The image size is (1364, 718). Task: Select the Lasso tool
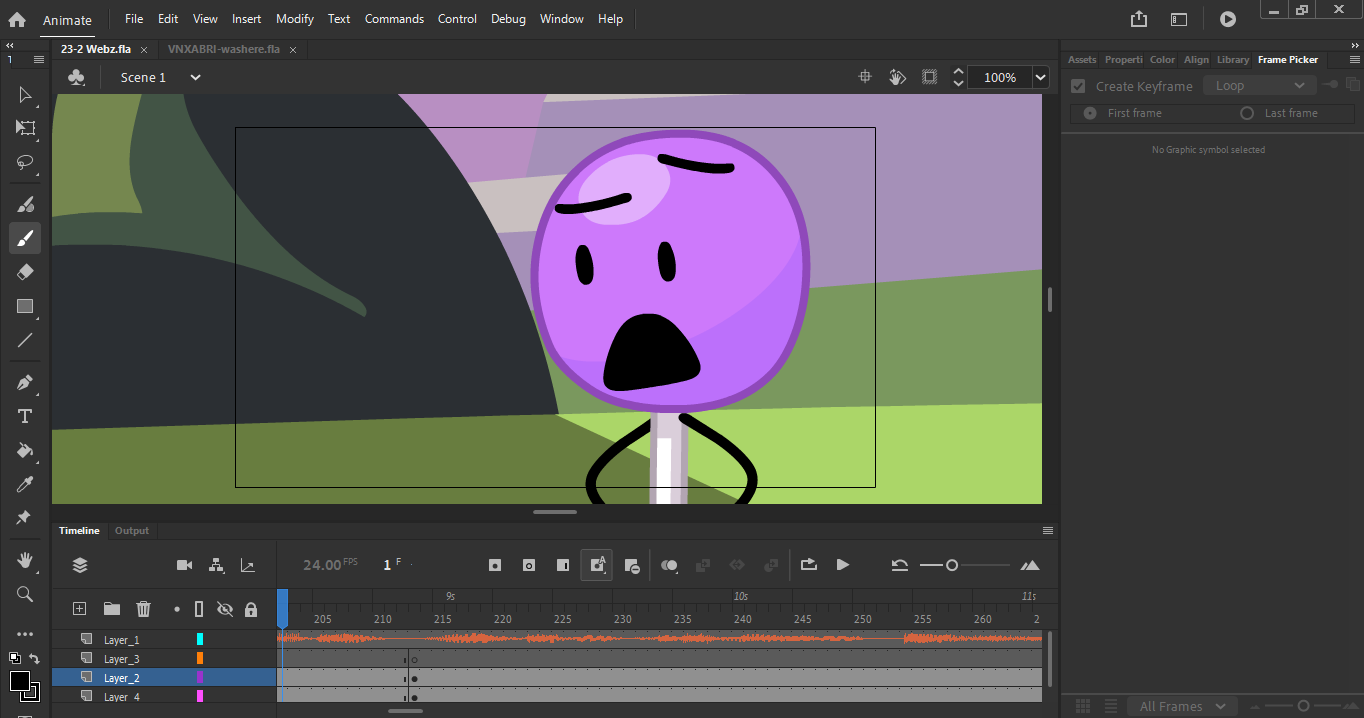(26, 162)
